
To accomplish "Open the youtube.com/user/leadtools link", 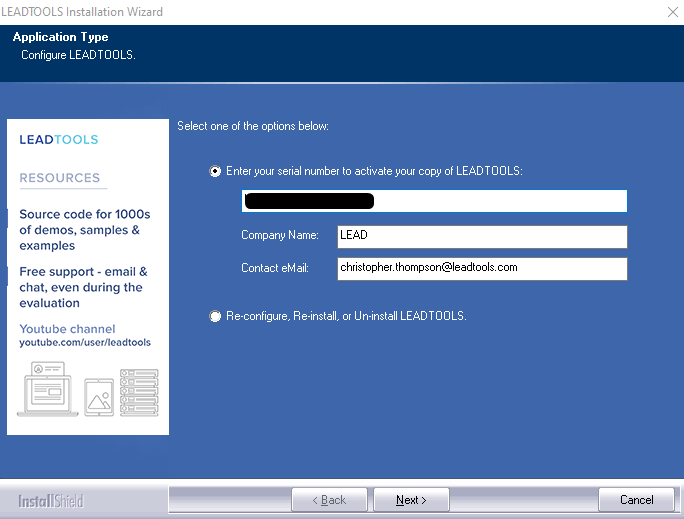I will pos(85,343).
